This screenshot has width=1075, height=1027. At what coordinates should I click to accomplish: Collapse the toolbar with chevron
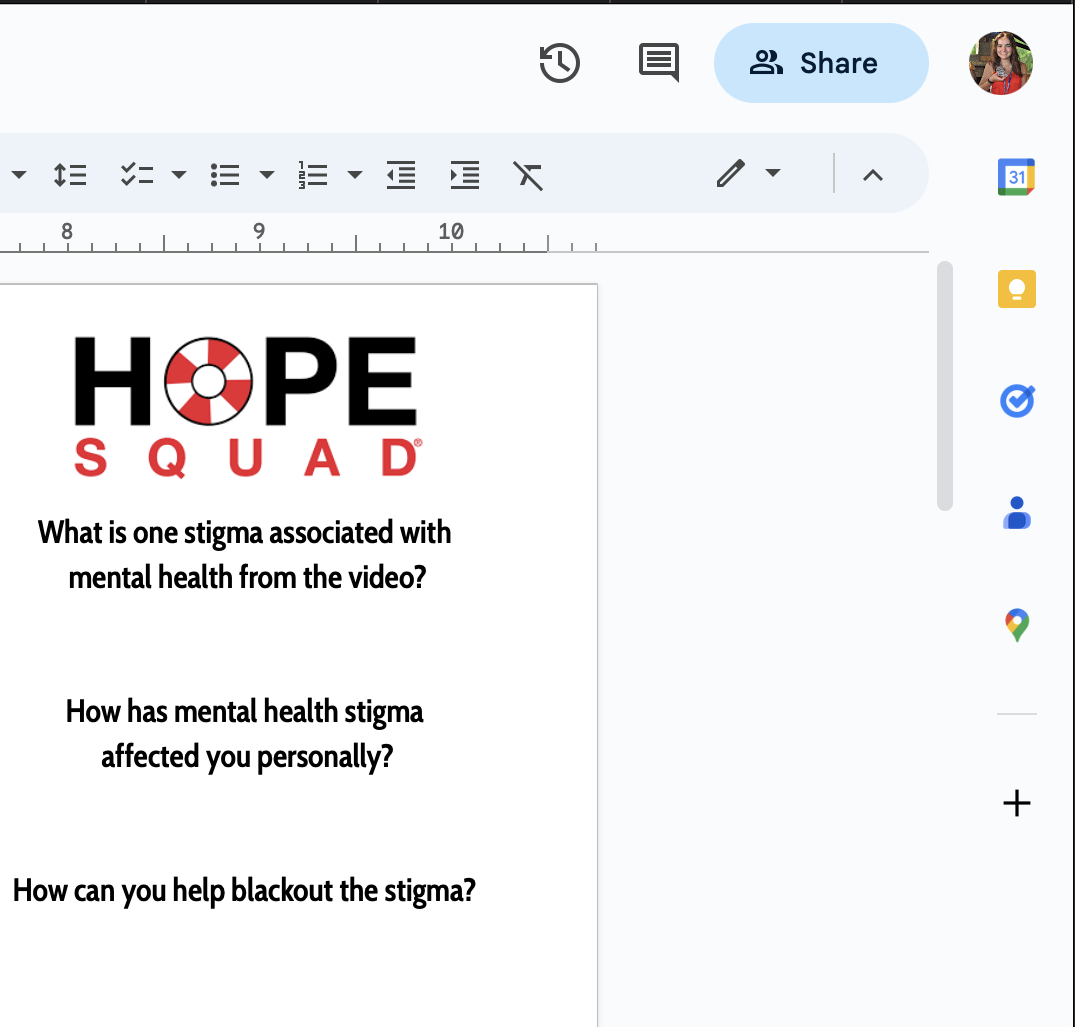(x=872, y=175)
